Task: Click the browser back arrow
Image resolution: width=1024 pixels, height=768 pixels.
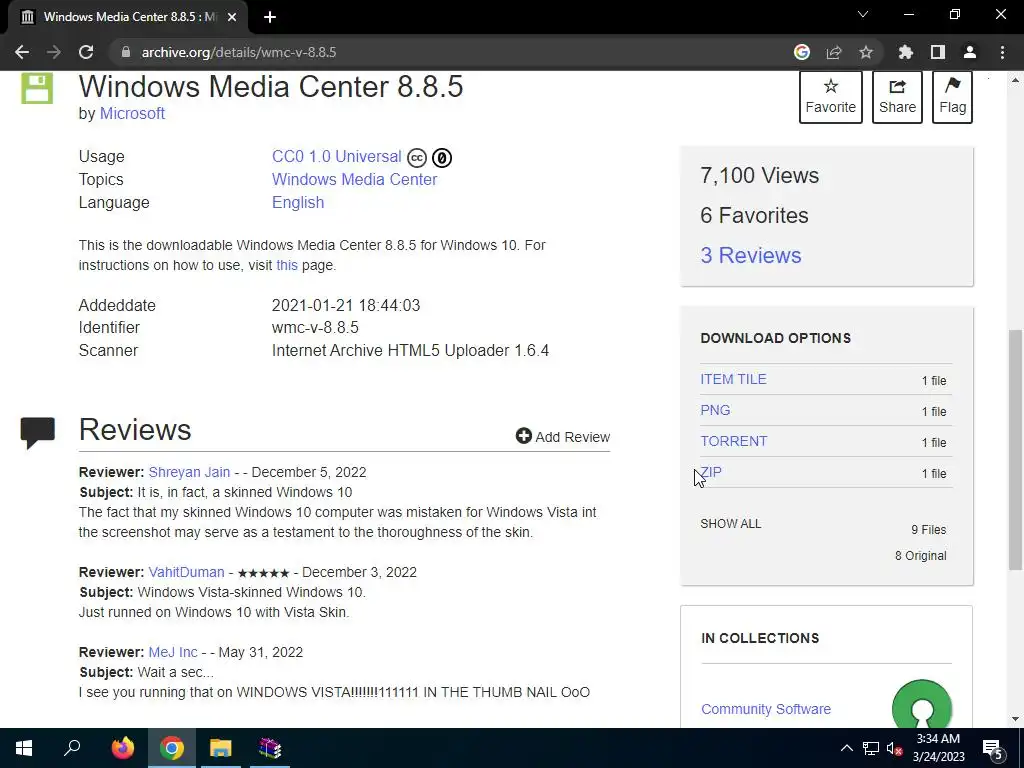Action: click(x=22, y=52)
